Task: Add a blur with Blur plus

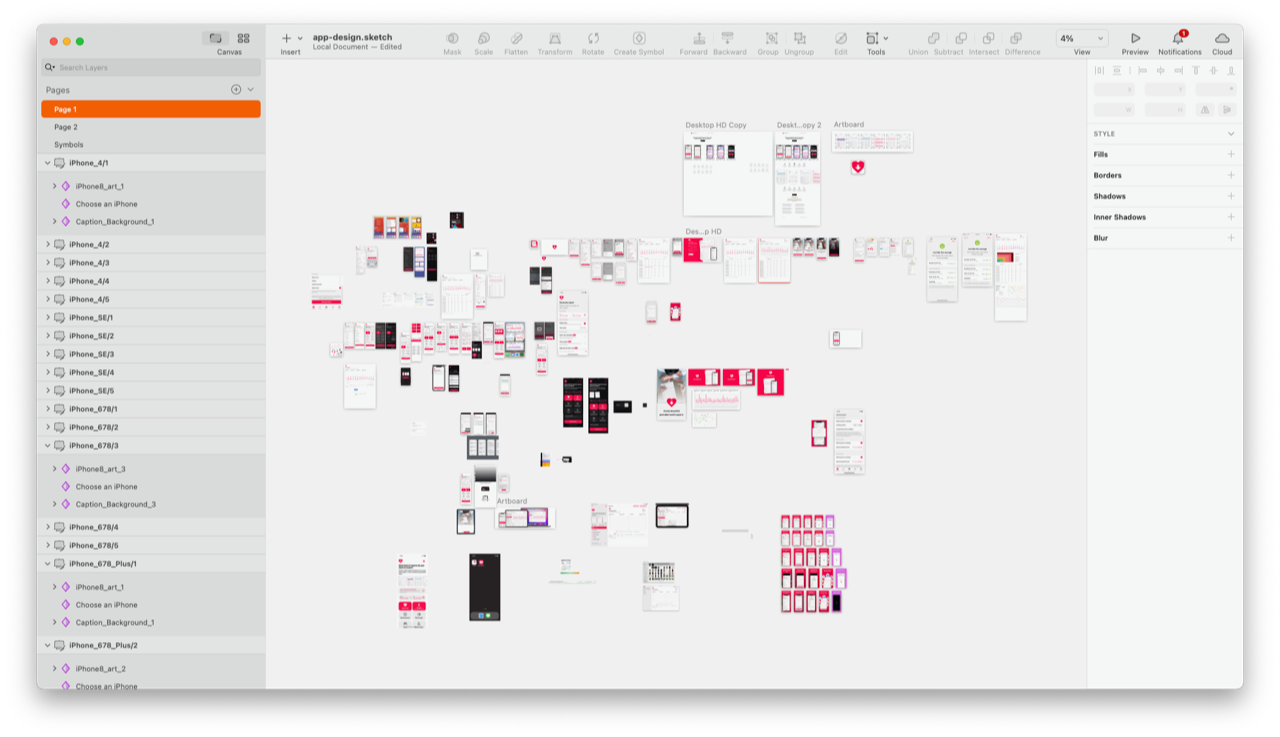Action: [x=1231, y=238]
